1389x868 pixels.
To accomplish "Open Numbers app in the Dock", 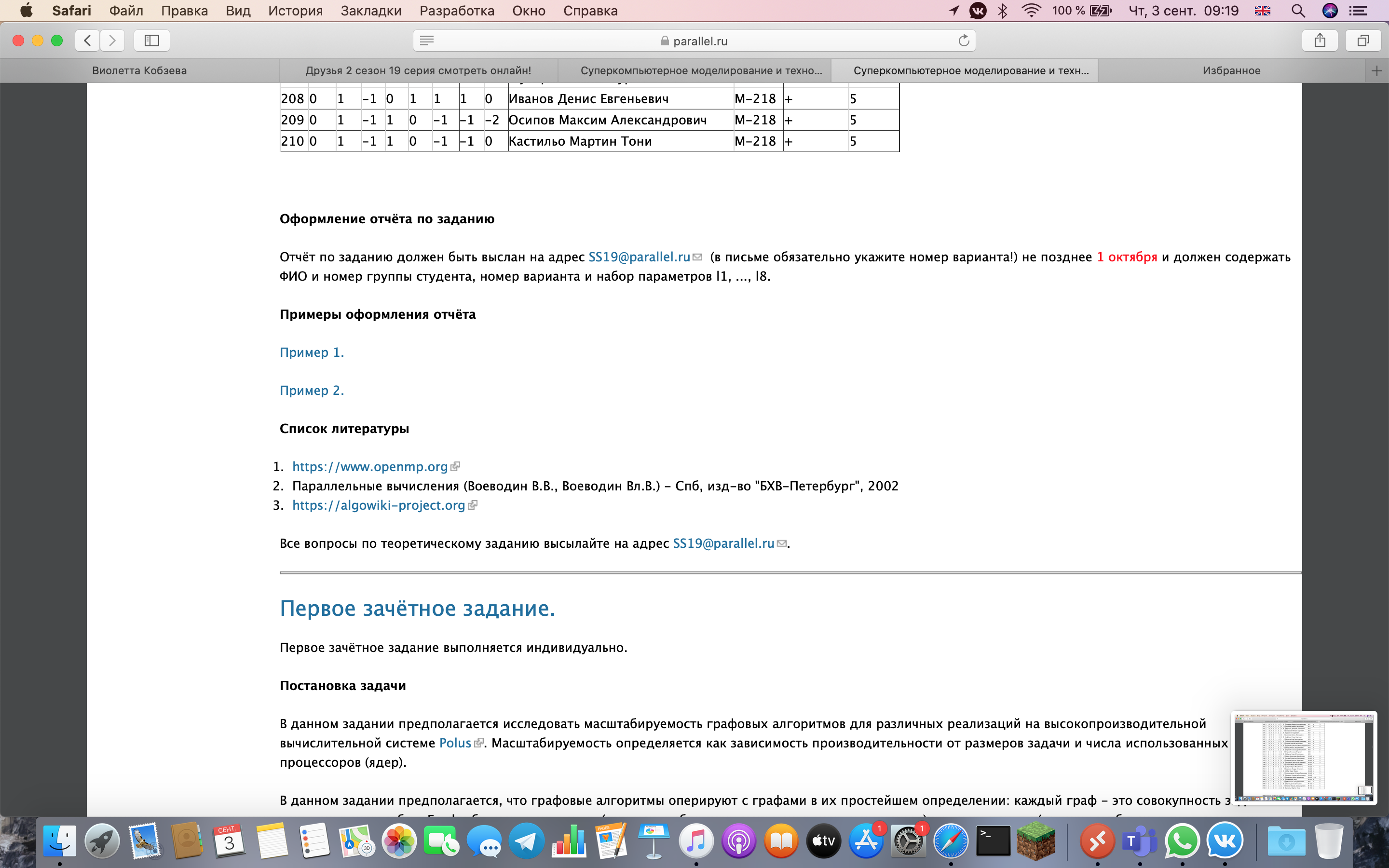I will click(x=569, y=841).
